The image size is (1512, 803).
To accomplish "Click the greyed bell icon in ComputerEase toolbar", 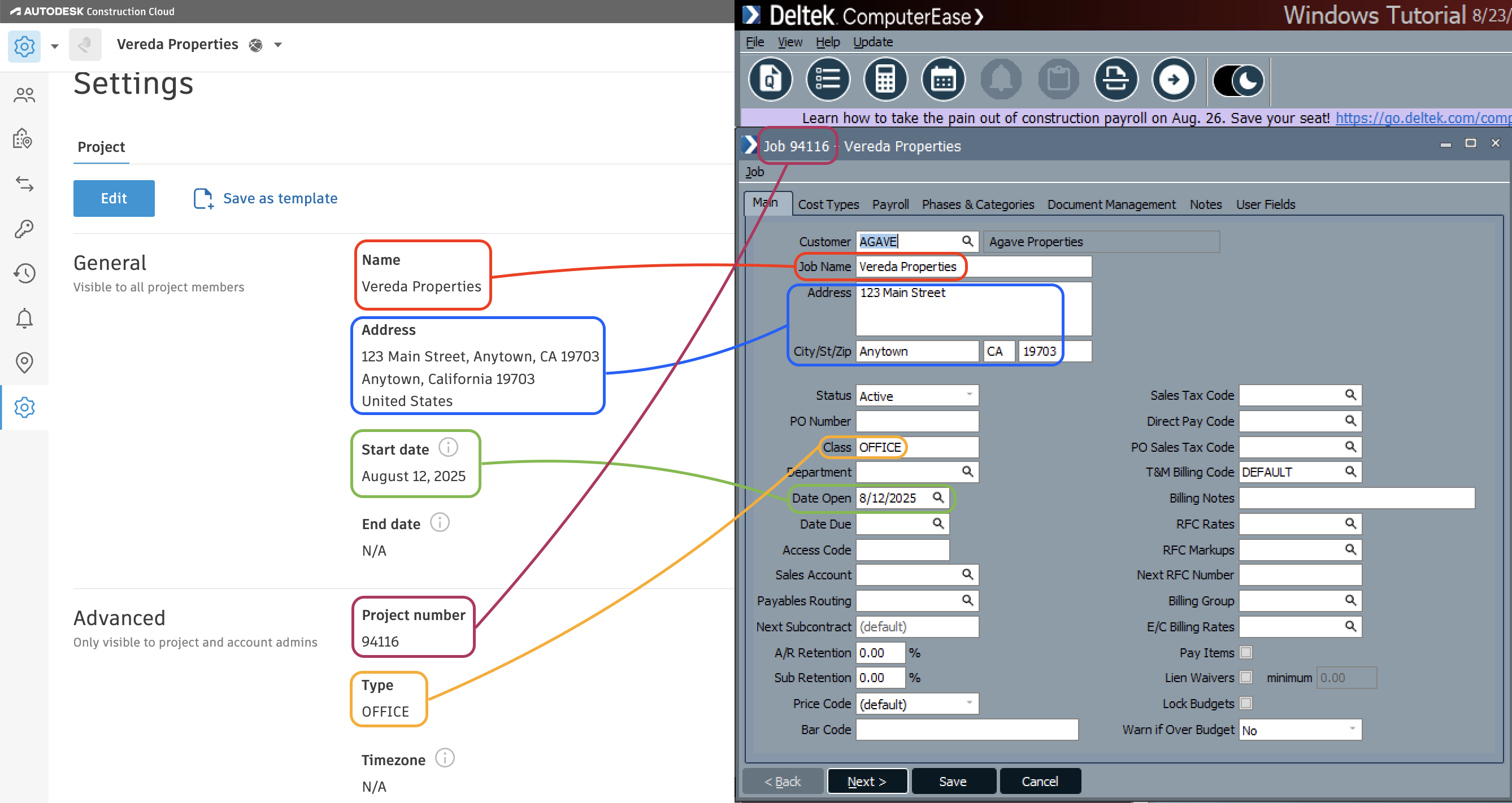I will click(x=1001, y=79).
